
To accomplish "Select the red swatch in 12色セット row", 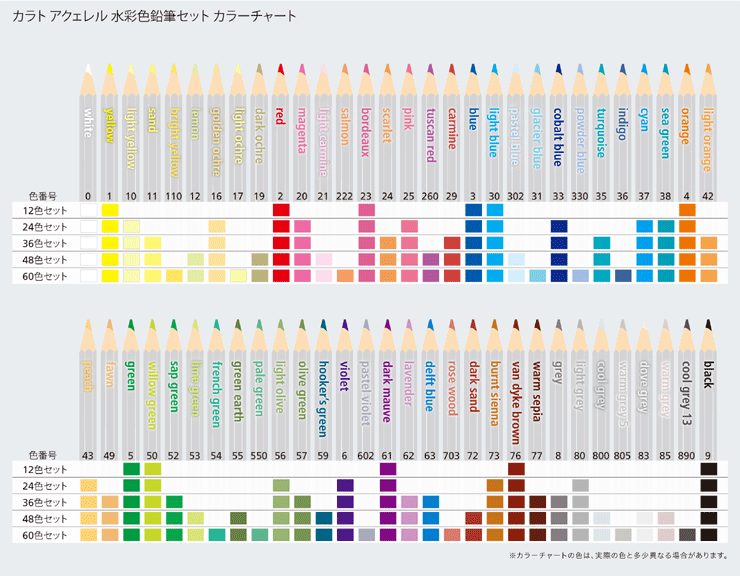I will [x=281, y=210].
